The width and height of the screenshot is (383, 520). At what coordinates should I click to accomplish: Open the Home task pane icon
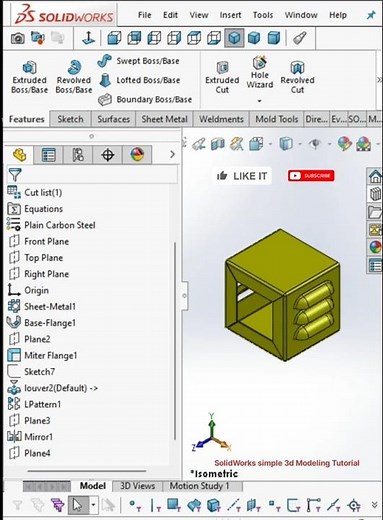[x=375, y=176]
